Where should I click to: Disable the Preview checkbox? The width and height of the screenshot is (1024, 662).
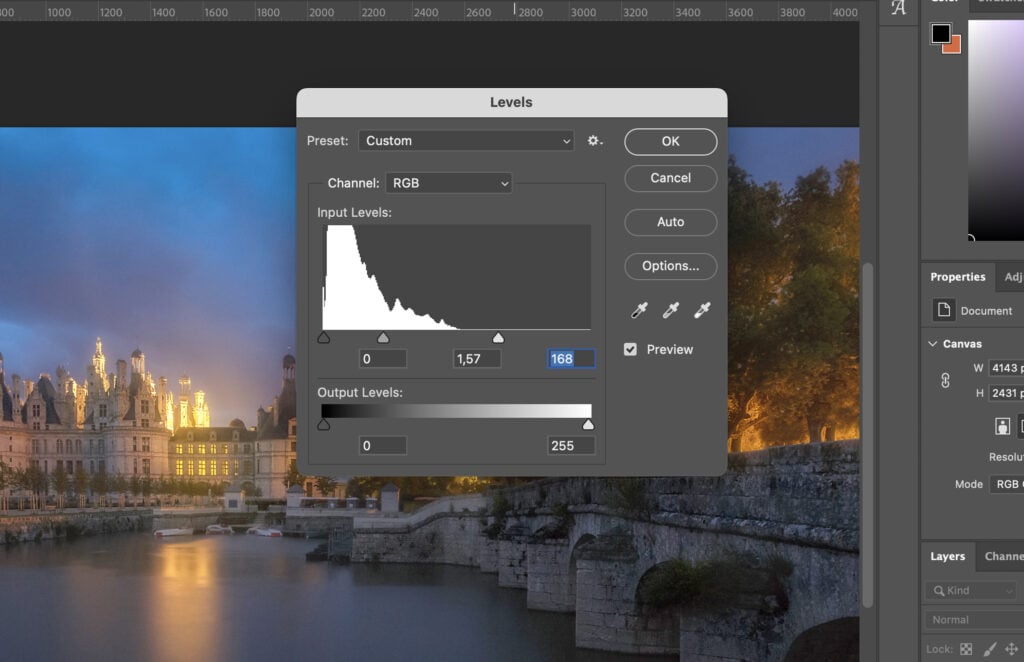click(x=630, y=349)
